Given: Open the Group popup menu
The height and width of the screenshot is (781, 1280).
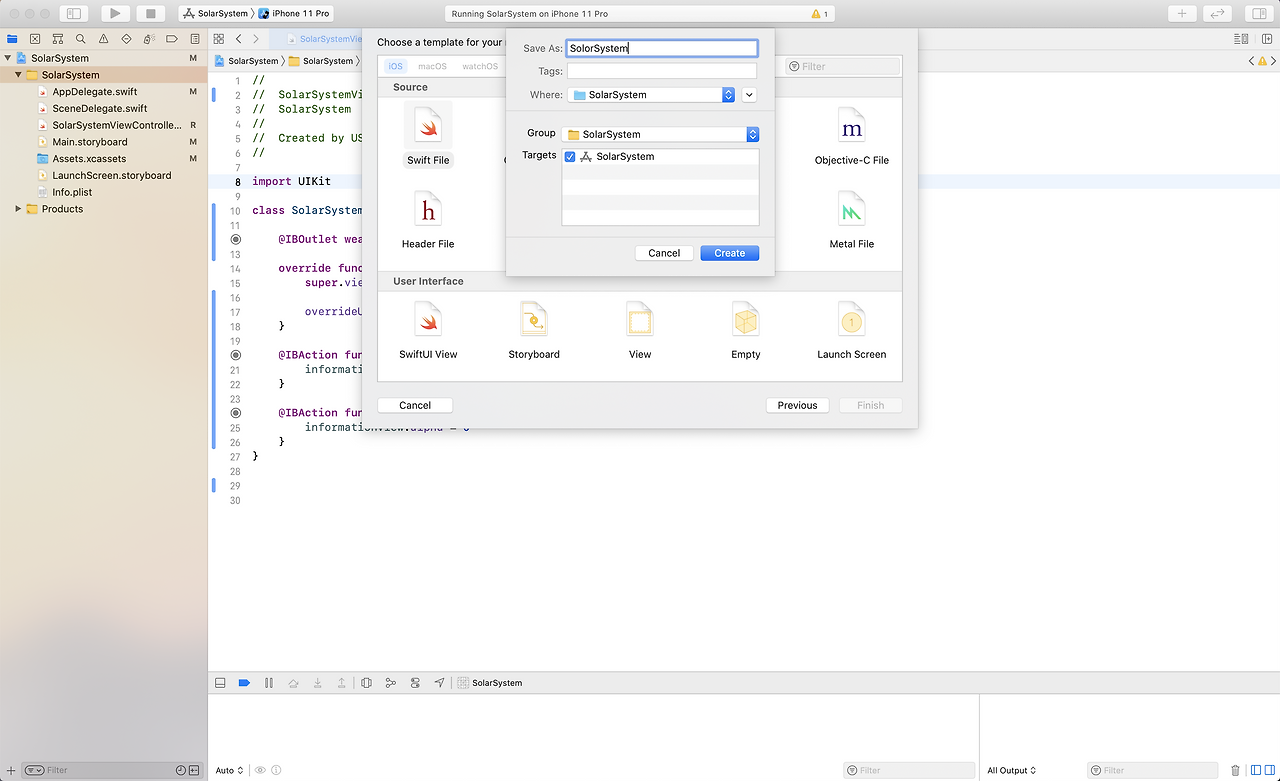Looking at the screenshot, I should click(660, 134).
